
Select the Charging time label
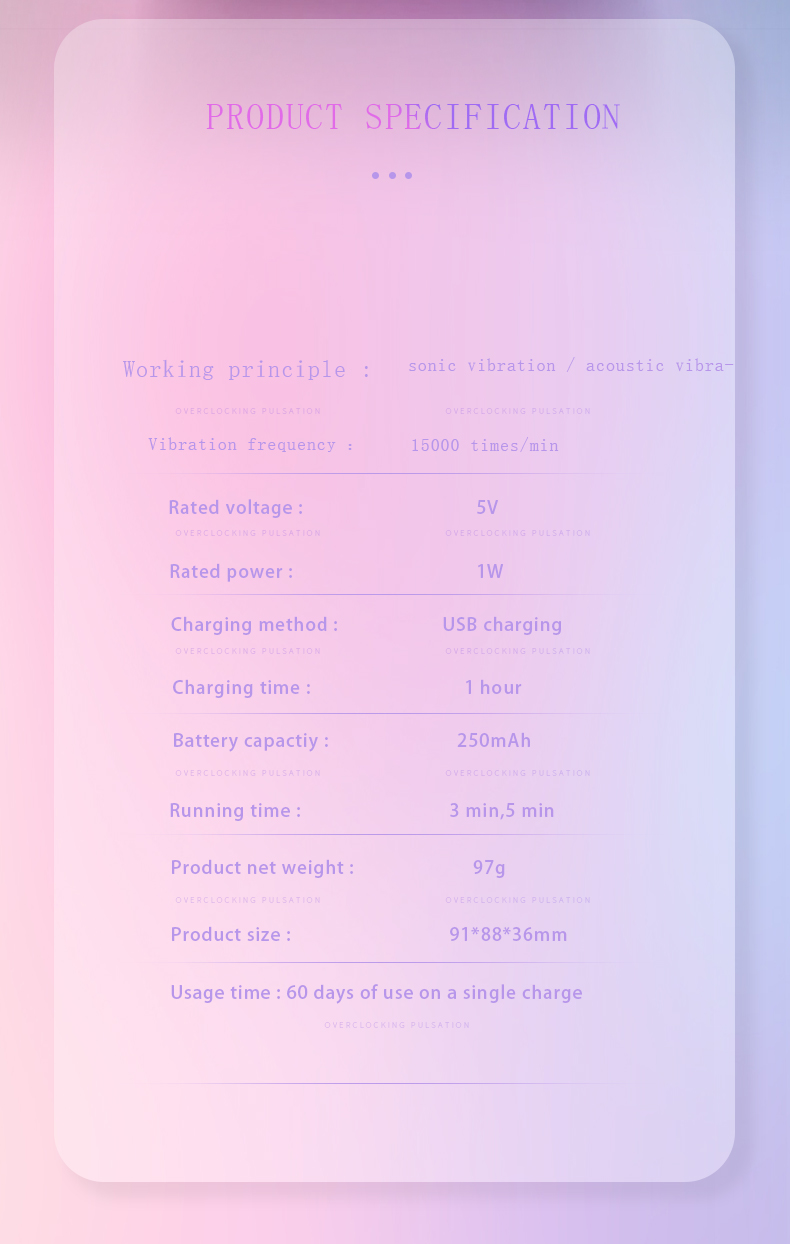tap(241, 688)
